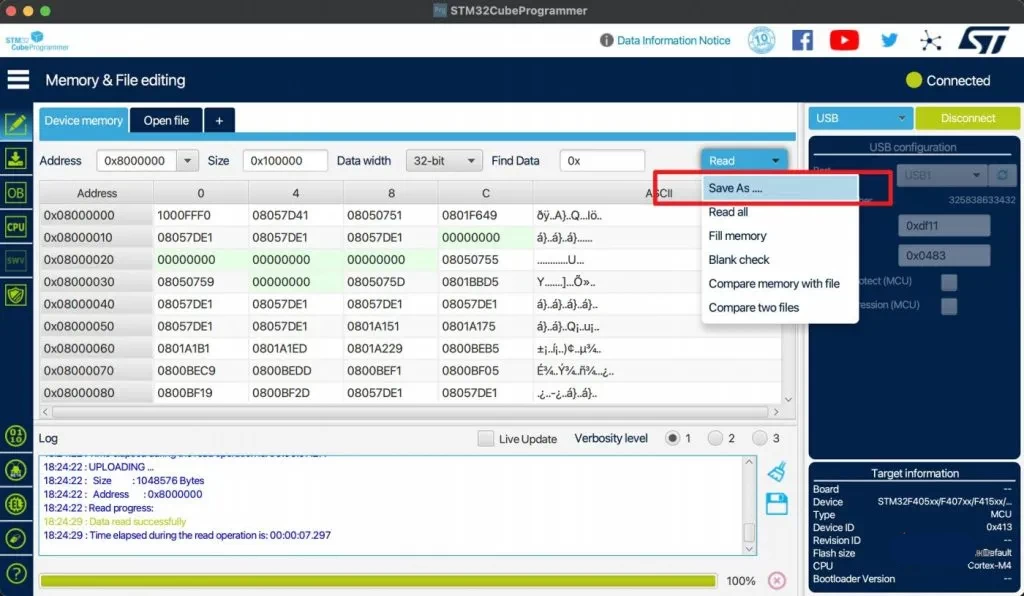Choose Save As from the menu
This screenshot has width=1024, height=596.
click(780, 188)
